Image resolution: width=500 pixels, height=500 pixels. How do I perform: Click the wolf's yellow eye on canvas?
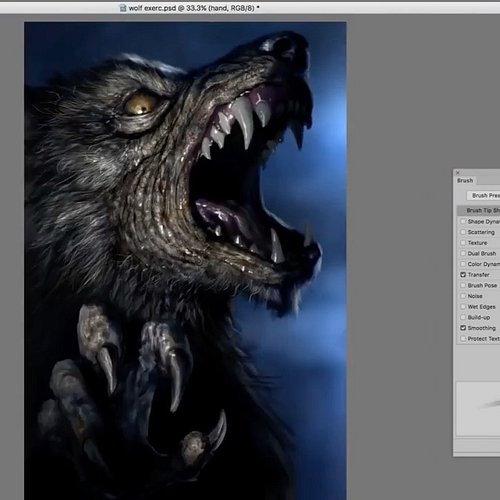point(140,104)
